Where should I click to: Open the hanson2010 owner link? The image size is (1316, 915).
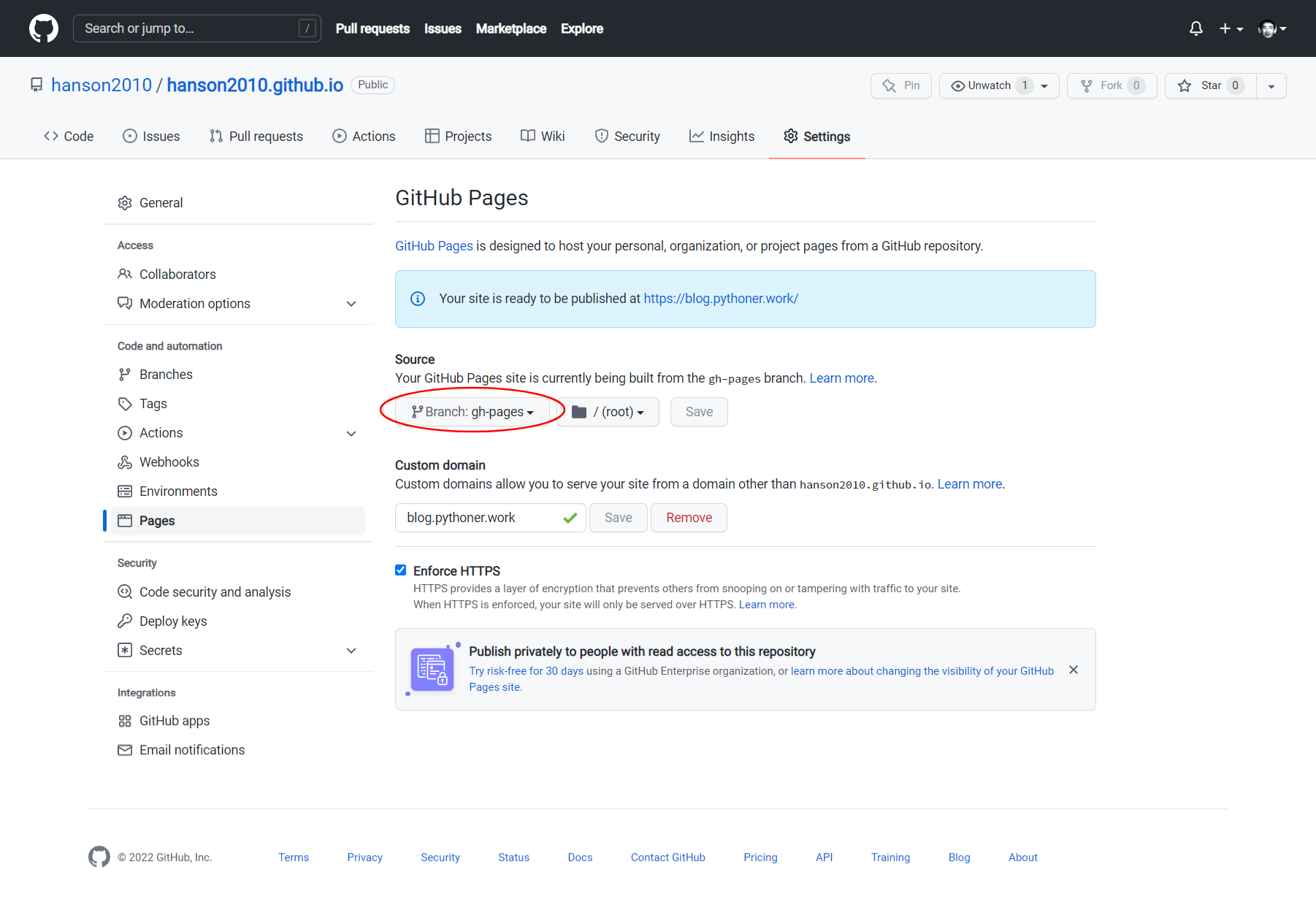pos(102,85)
